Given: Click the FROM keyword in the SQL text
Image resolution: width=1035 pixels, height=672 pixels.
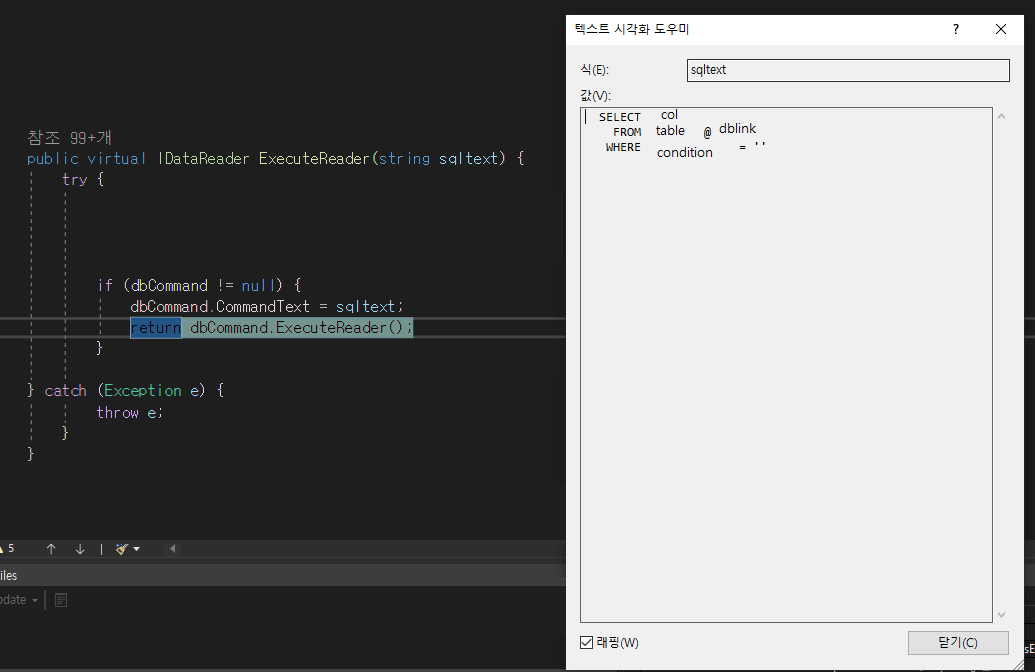Looking at the screenshot, I should coord(627,132).
